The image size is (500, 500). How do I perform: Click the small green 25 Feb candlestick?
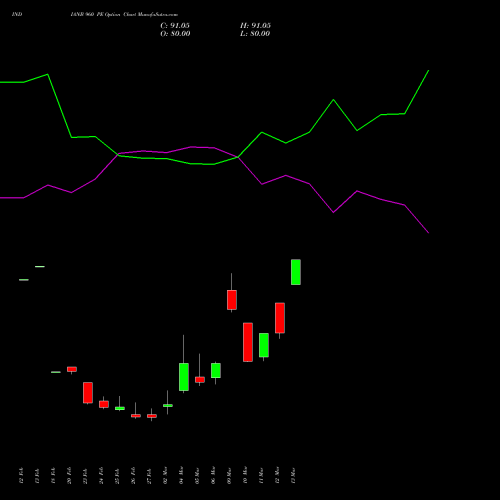point(120,408)
